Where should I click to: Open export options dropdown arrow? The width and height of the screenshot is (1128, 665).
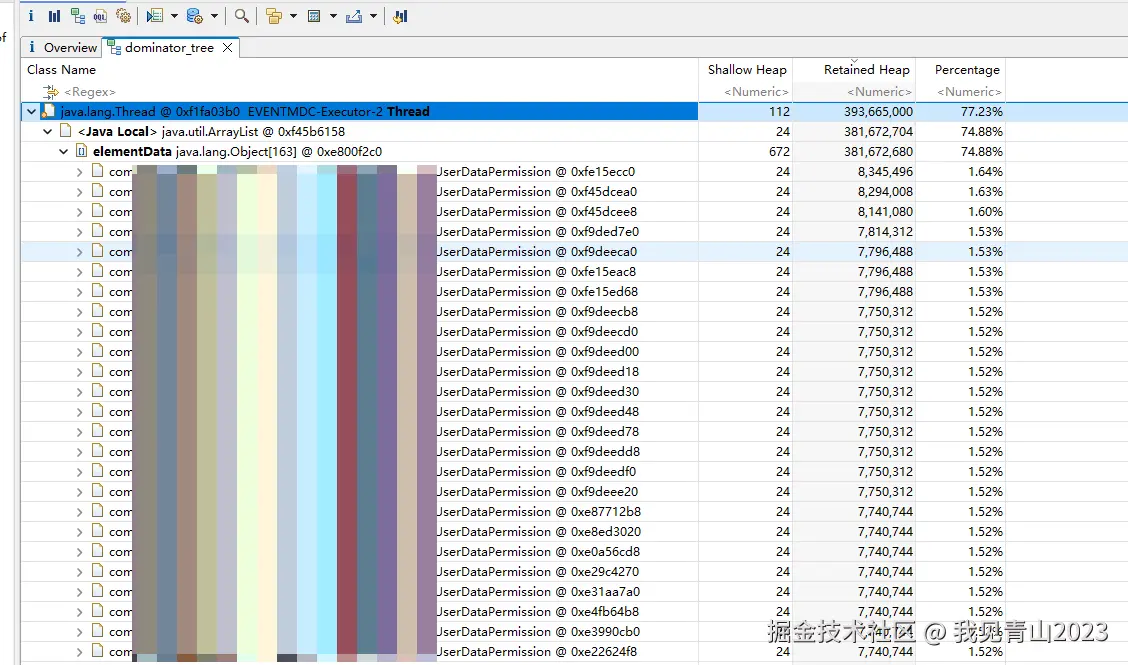[x=373, y=16]
